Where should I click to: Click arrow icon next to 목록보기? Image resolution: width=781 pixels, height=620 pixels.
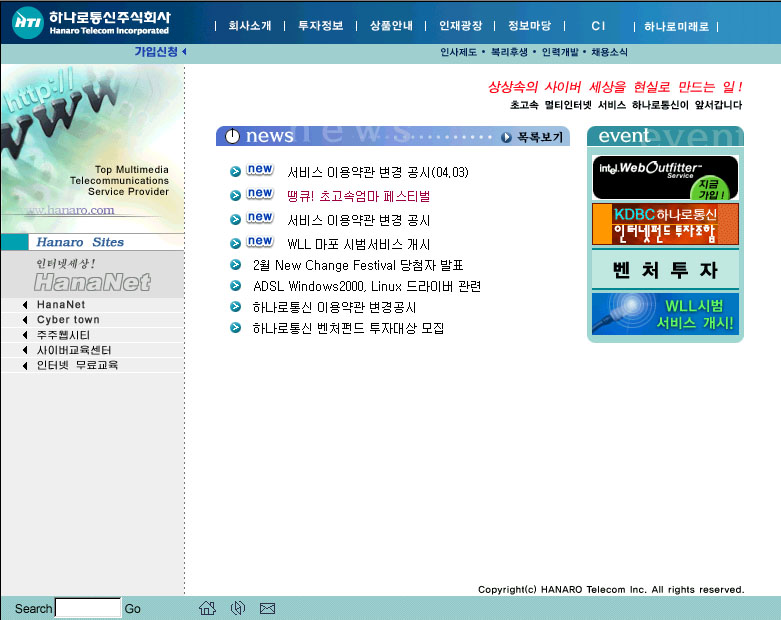tap(506, 137)
